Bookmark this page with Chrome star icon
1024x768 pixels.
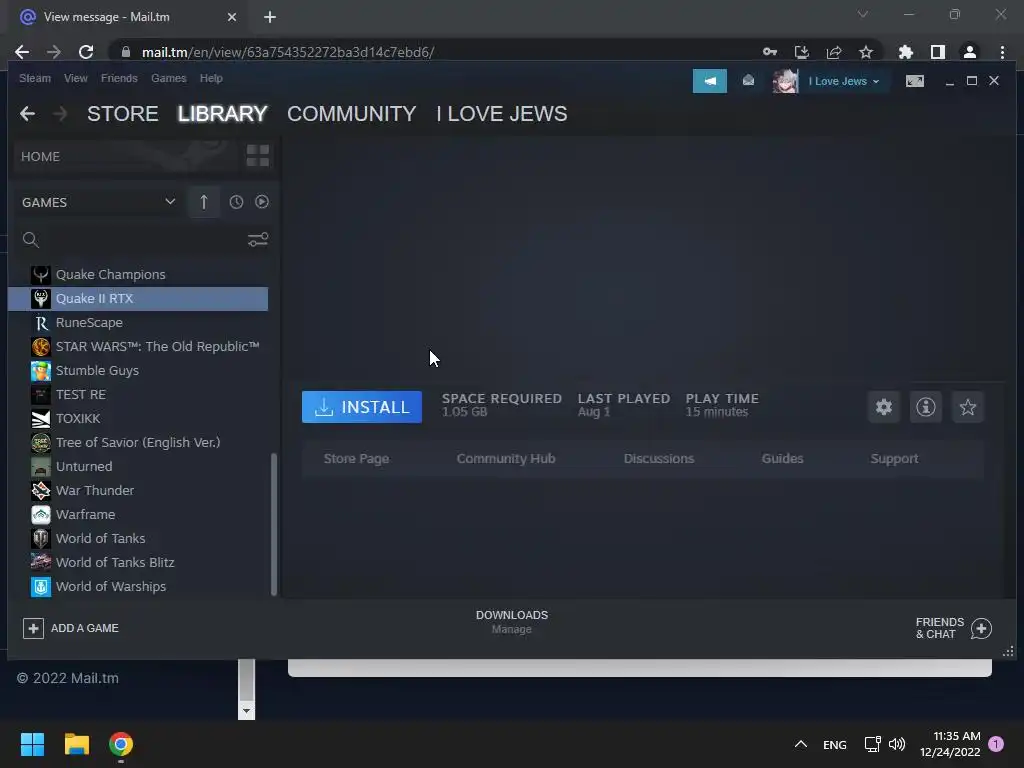(x=865, y=52)
